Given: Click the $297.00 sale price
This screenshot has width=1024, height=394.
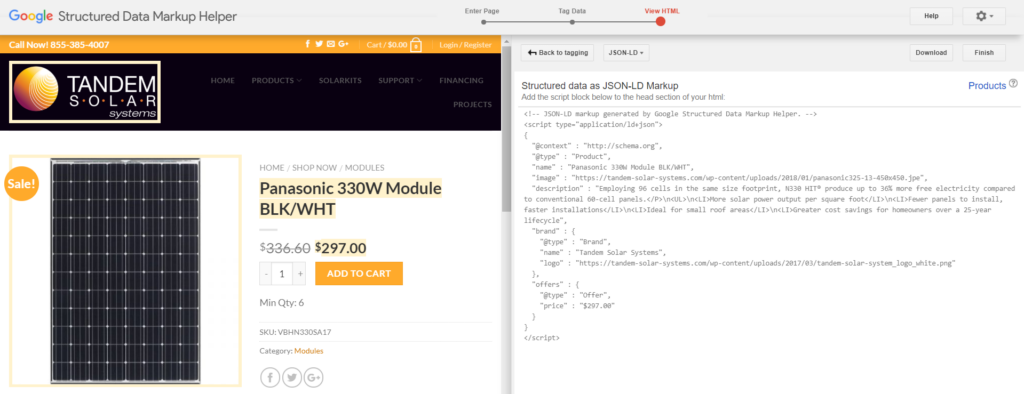Looking at the screenshot, I should 340,248.
